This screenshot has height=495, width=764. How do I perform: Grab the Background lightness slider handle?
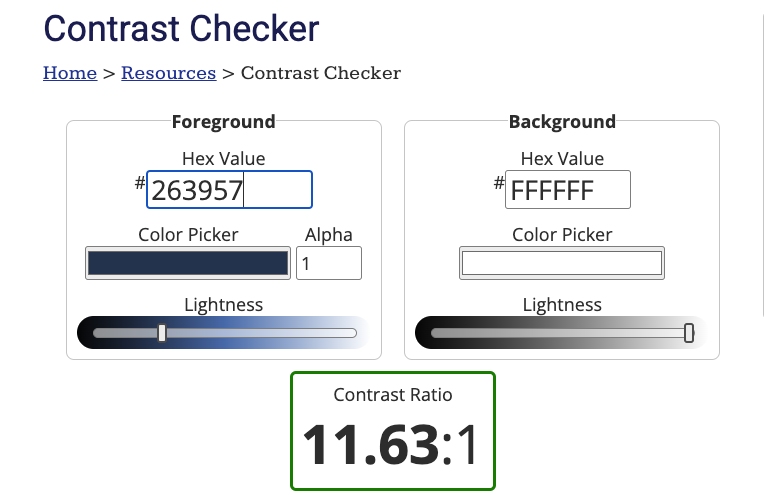point(689,333)
